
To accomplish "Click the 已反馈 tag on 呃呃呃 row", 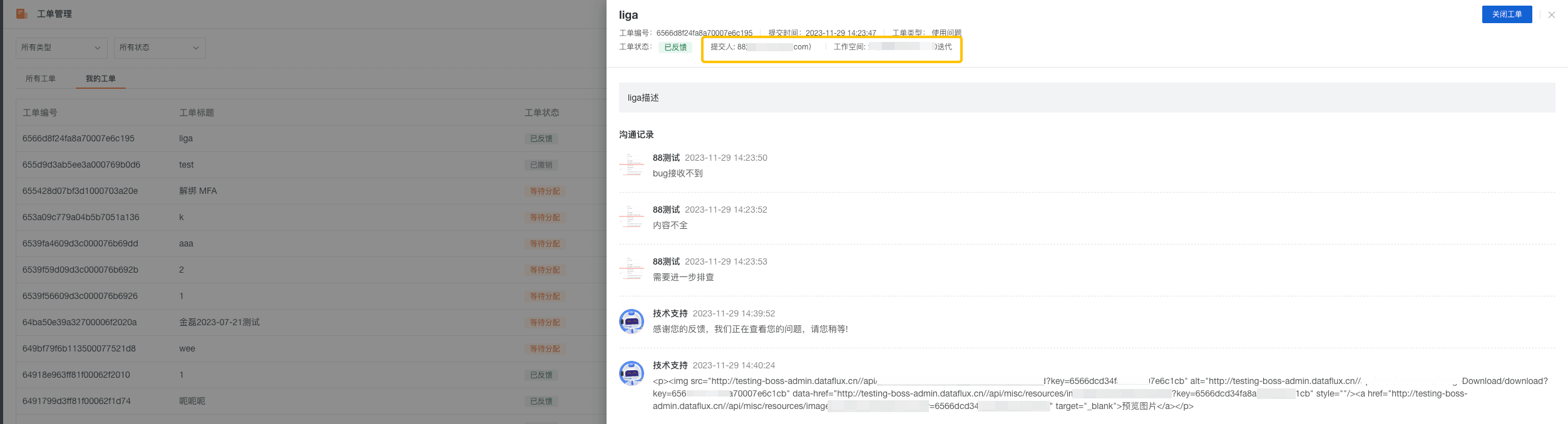I will point(541,401).
